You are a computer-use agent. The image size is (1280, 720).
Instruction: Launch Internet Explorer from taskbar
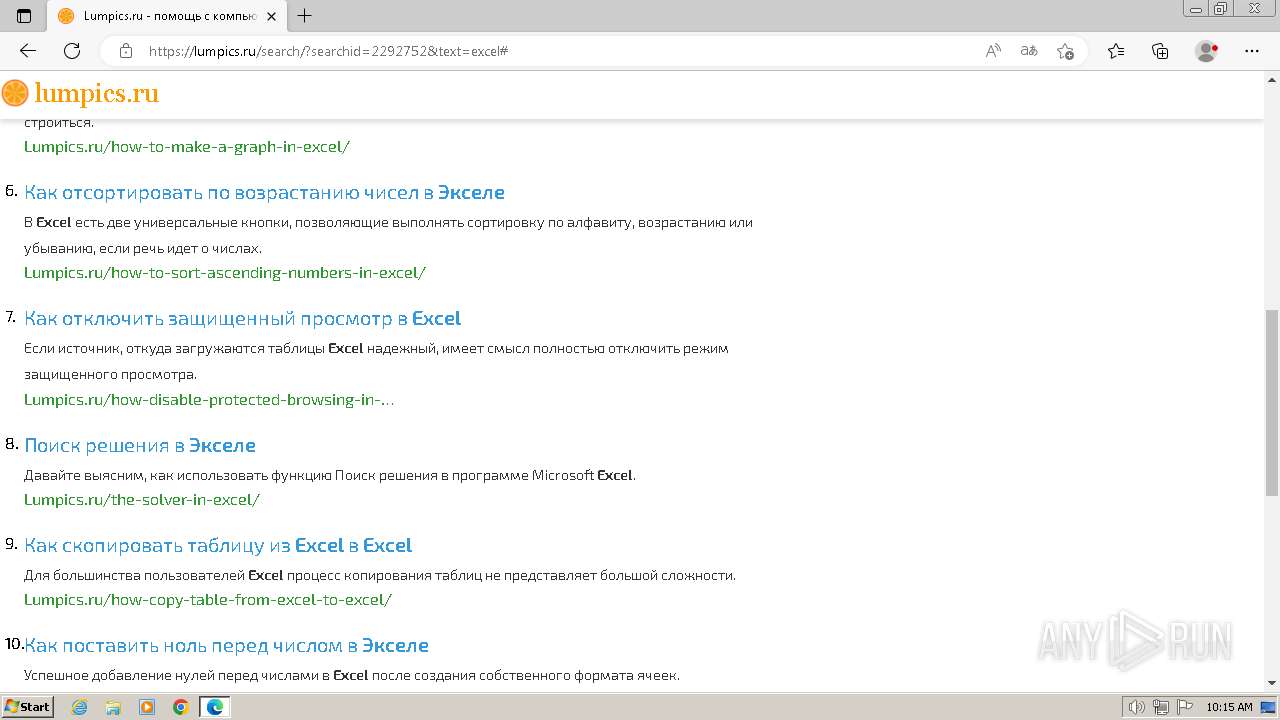click(80, 707)
